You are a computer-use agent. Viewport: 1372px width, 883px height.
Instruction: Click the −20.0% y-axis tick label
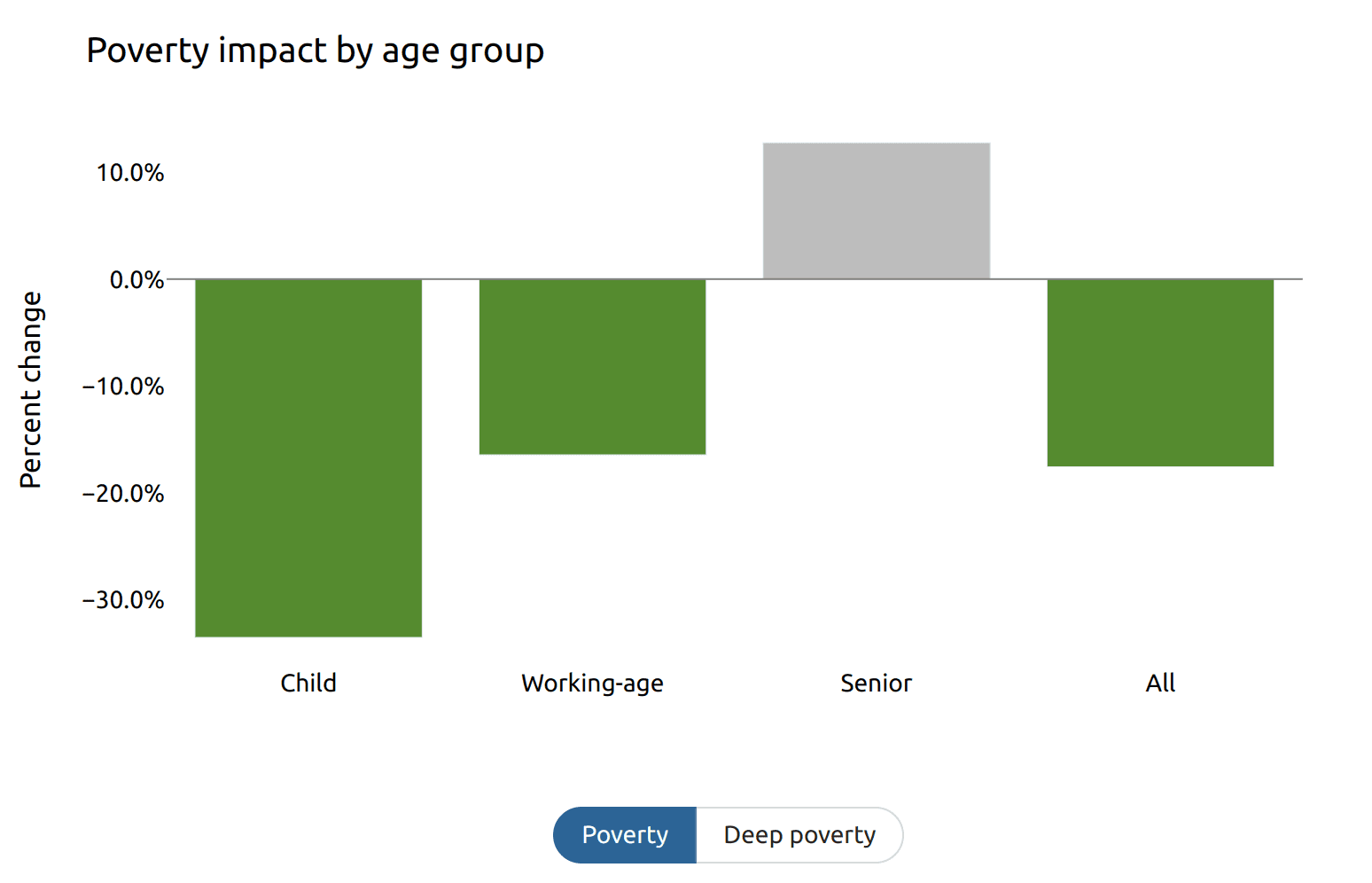(x=123, y=494)
